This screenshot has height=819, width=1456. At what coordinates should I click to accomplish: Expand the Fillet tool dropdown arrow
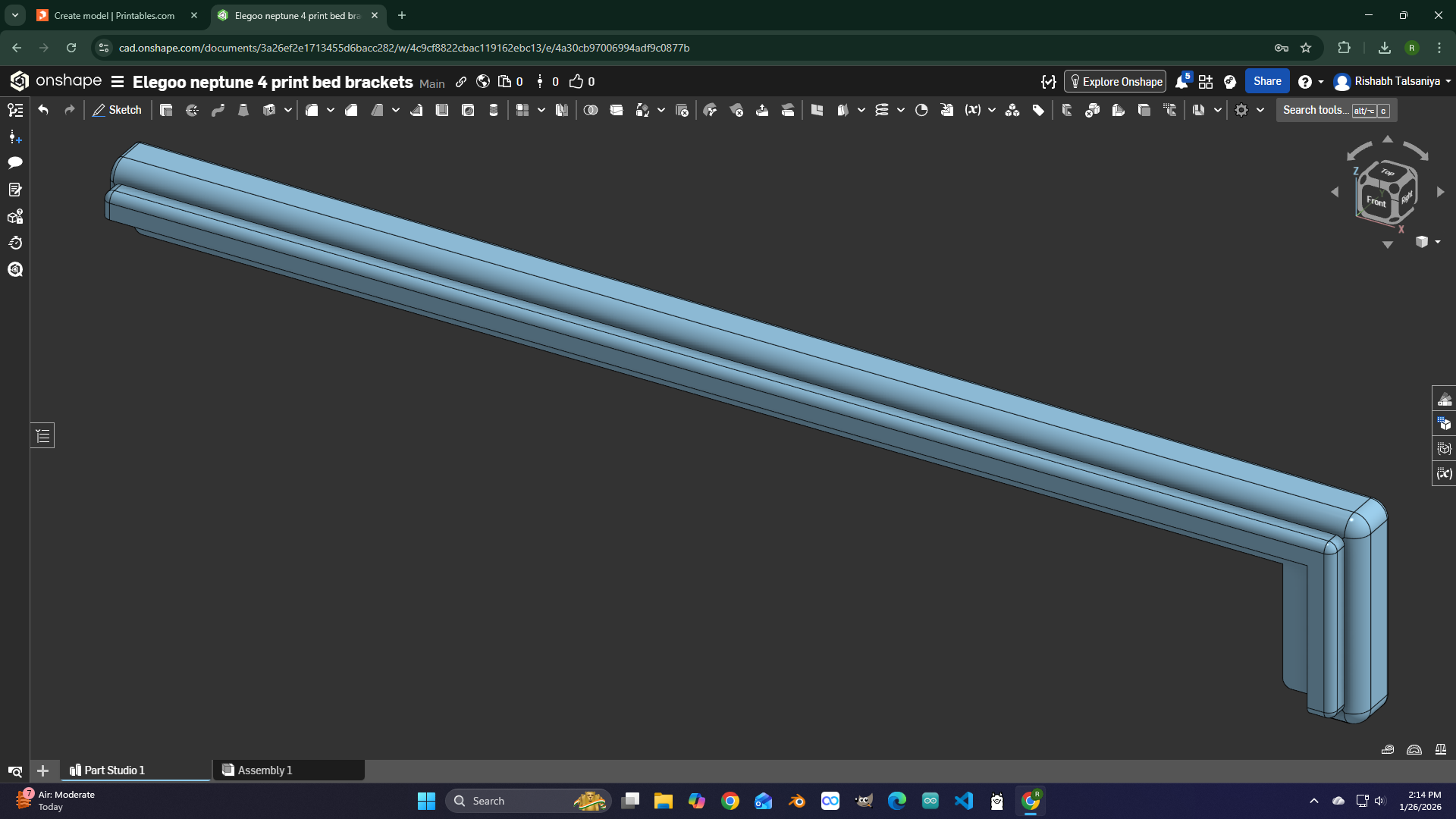331,110
